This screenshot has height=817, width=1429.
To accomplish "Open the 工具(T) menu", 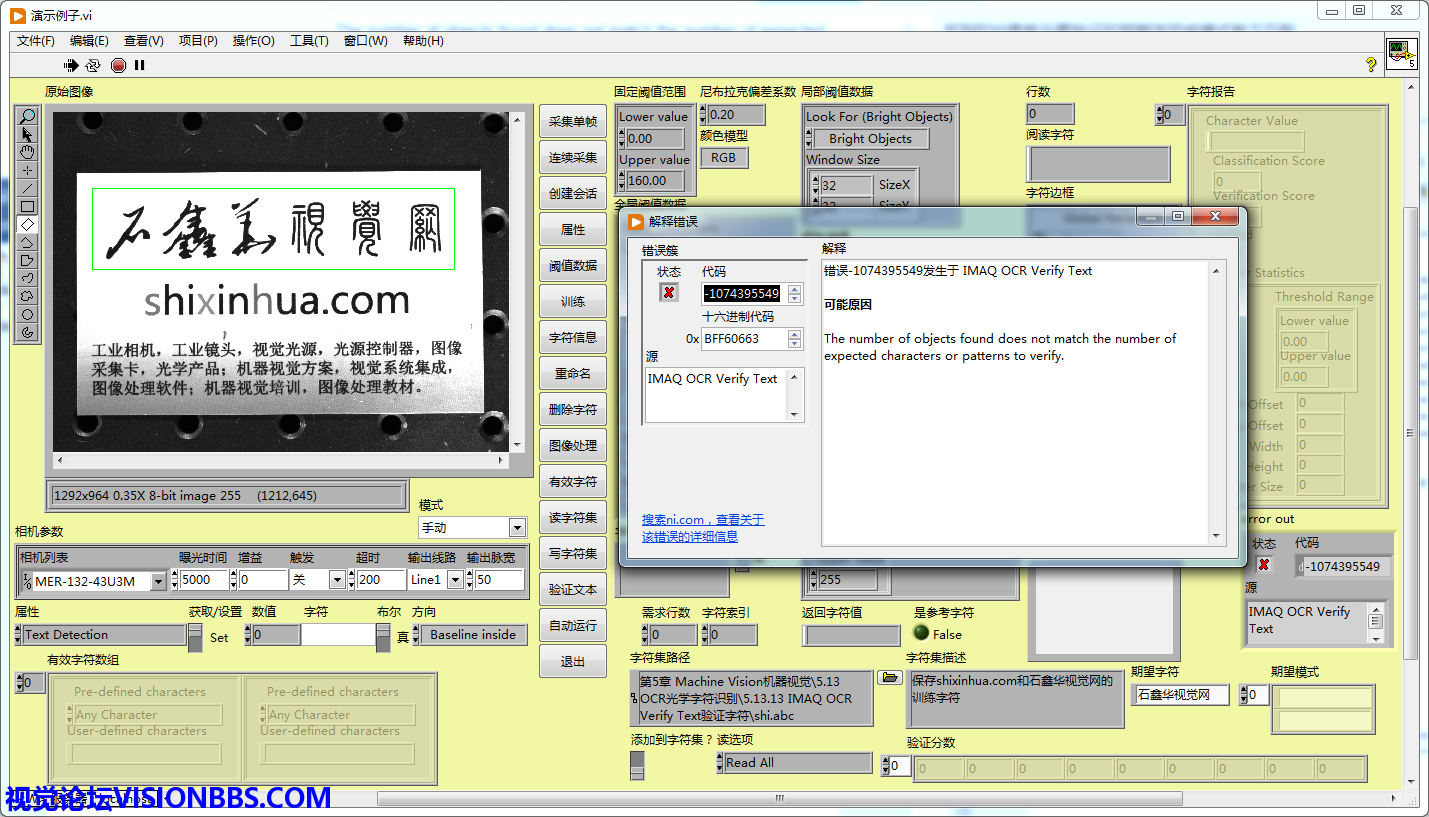I will click(x=309, y=41).
